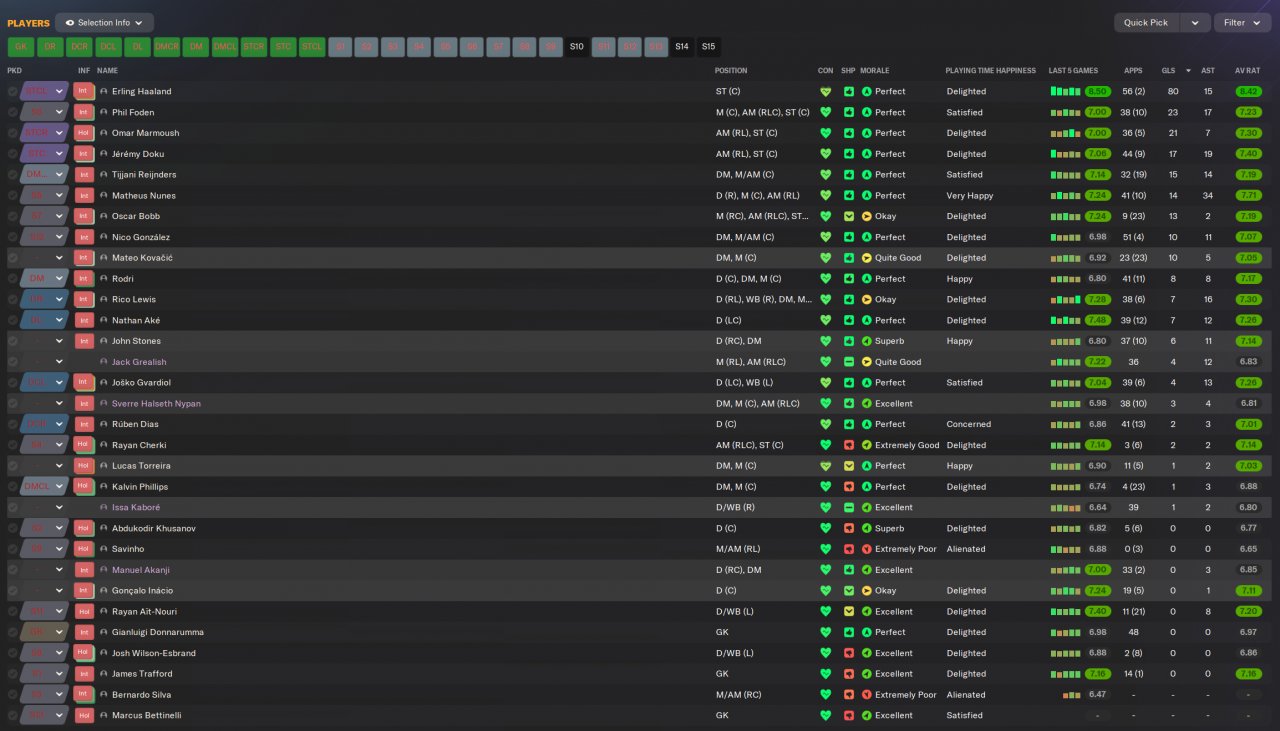Image resolution: width=1280 pixels, height=731 pixels.
Task: Open the player info icon beside Phil Foden
Action: [104, 112]
